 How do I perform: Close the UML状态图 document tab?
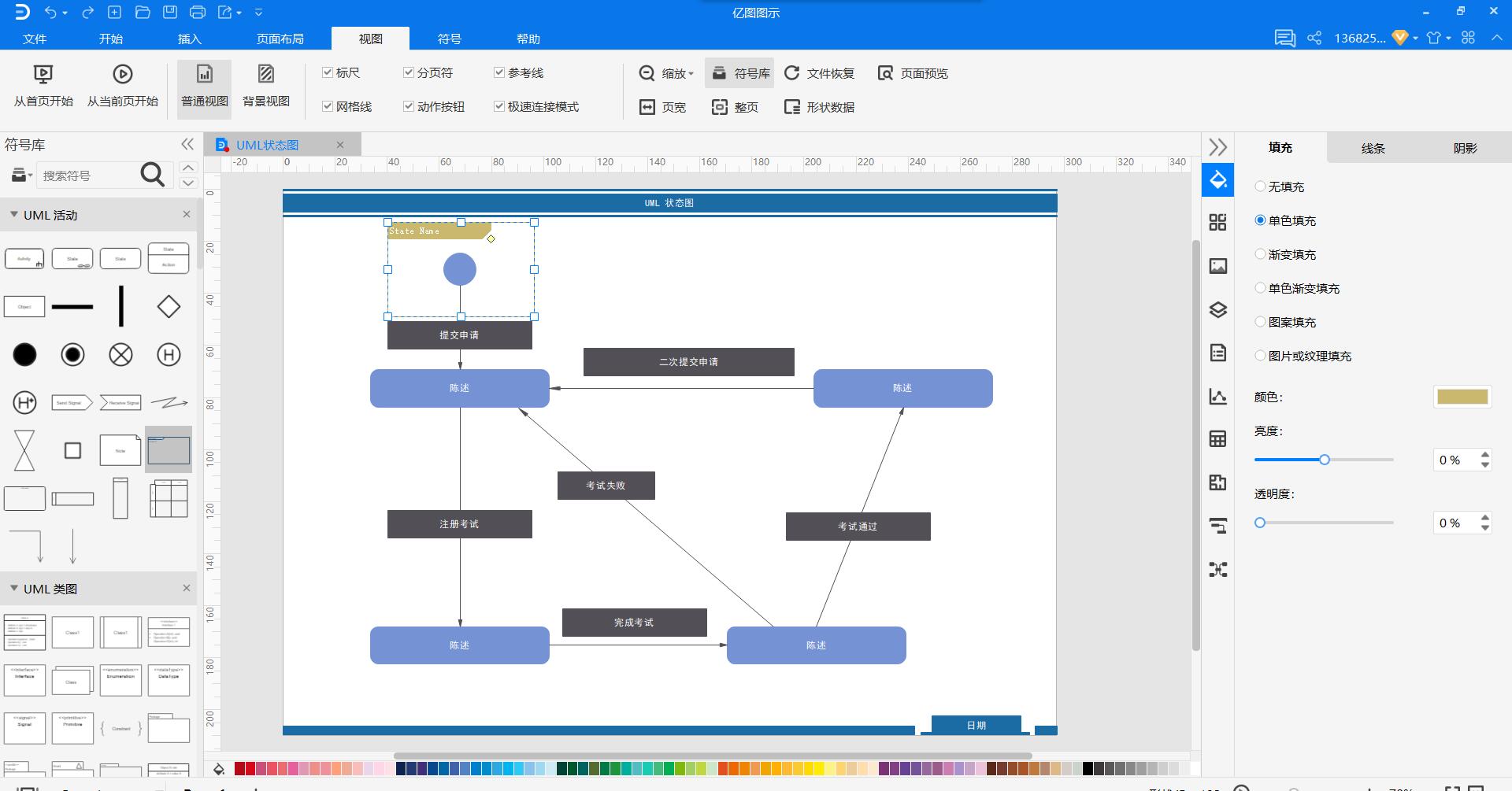pyautogui.click(x=340, y=145)
